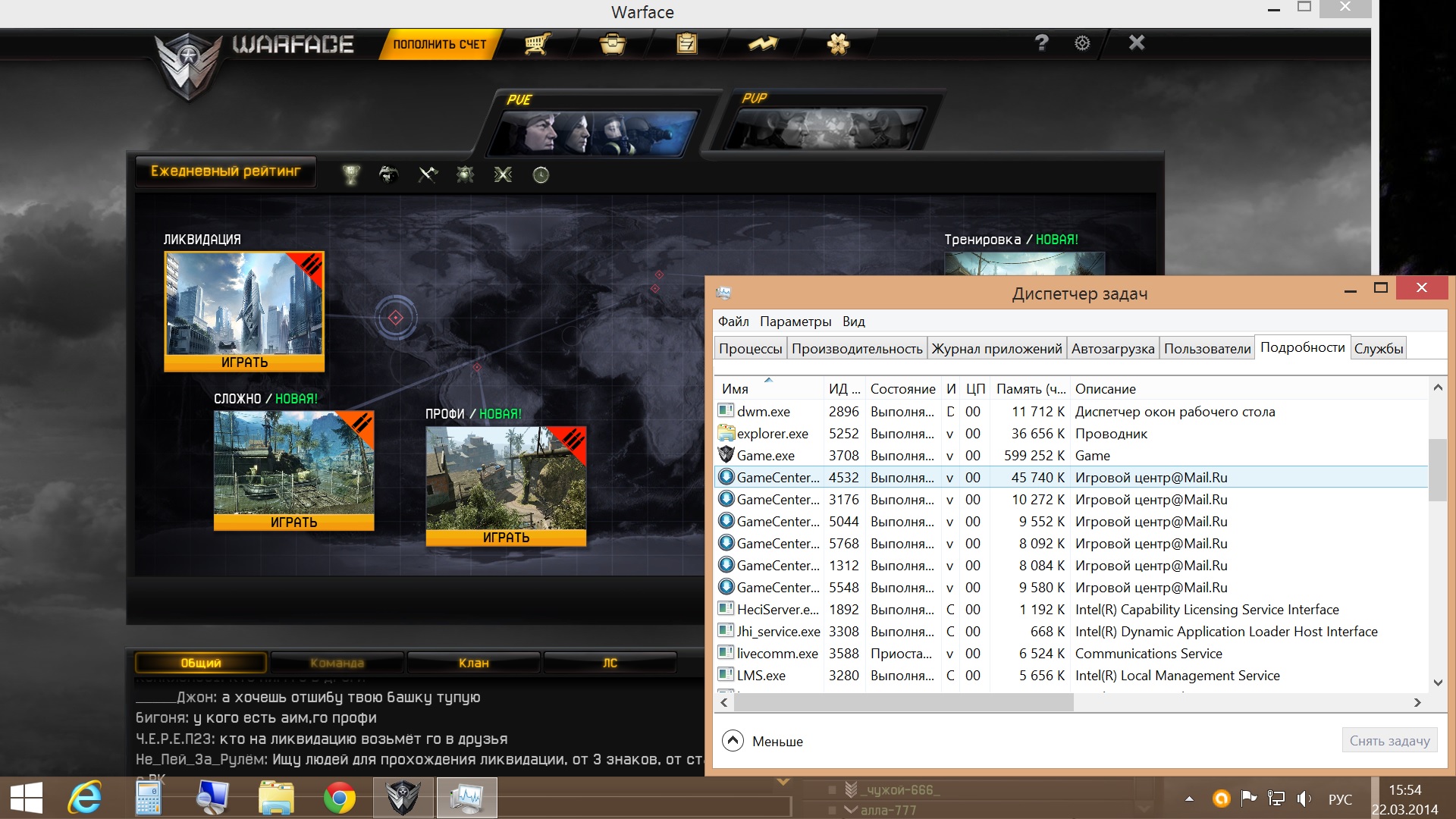Open Calculator from the taskbar
The image size is (1456, 819).
(148, 798)
